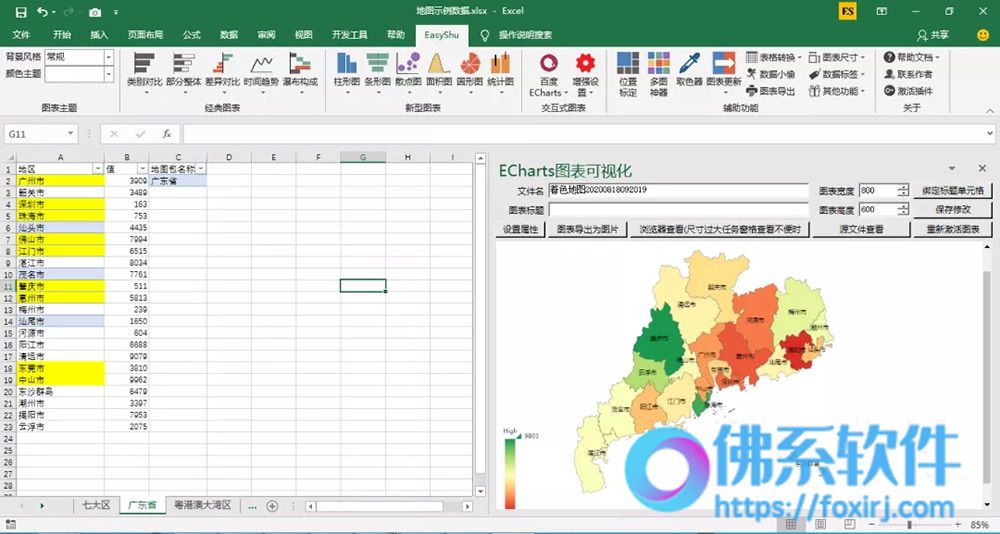Click 联系作者 contact author
The image size is (1000, 534).
tap(908, 74)
